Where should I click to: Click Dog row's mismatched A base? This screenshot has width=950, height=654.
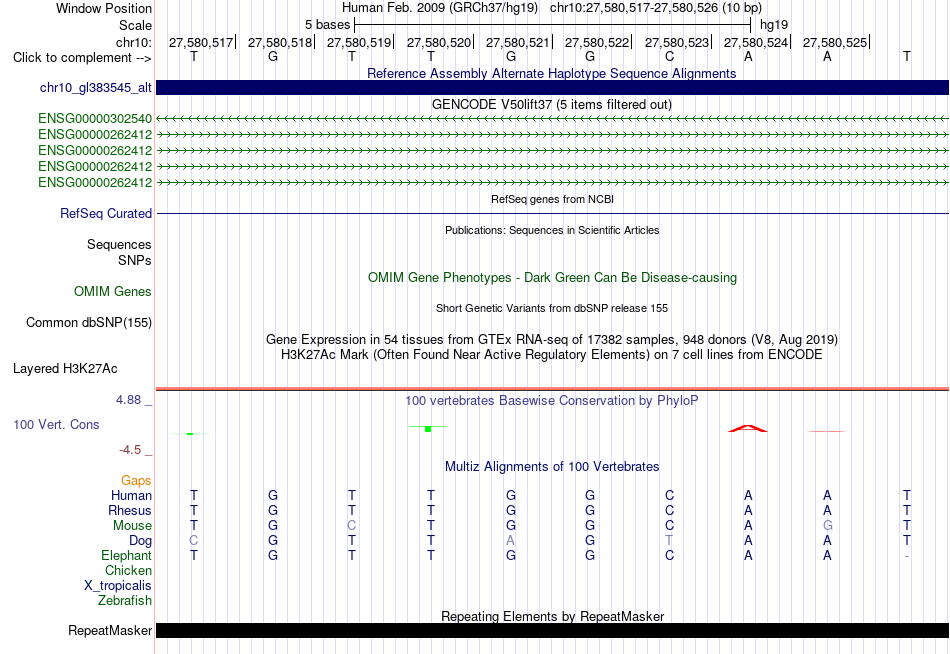tap(511, 540)
